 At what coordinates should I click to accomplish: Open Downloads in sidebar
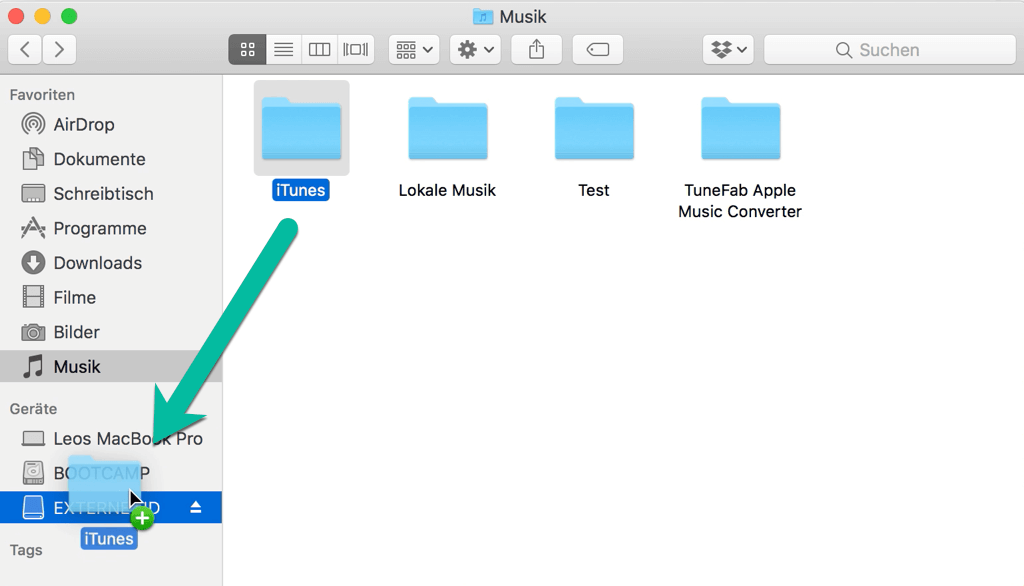pos(111,263)
